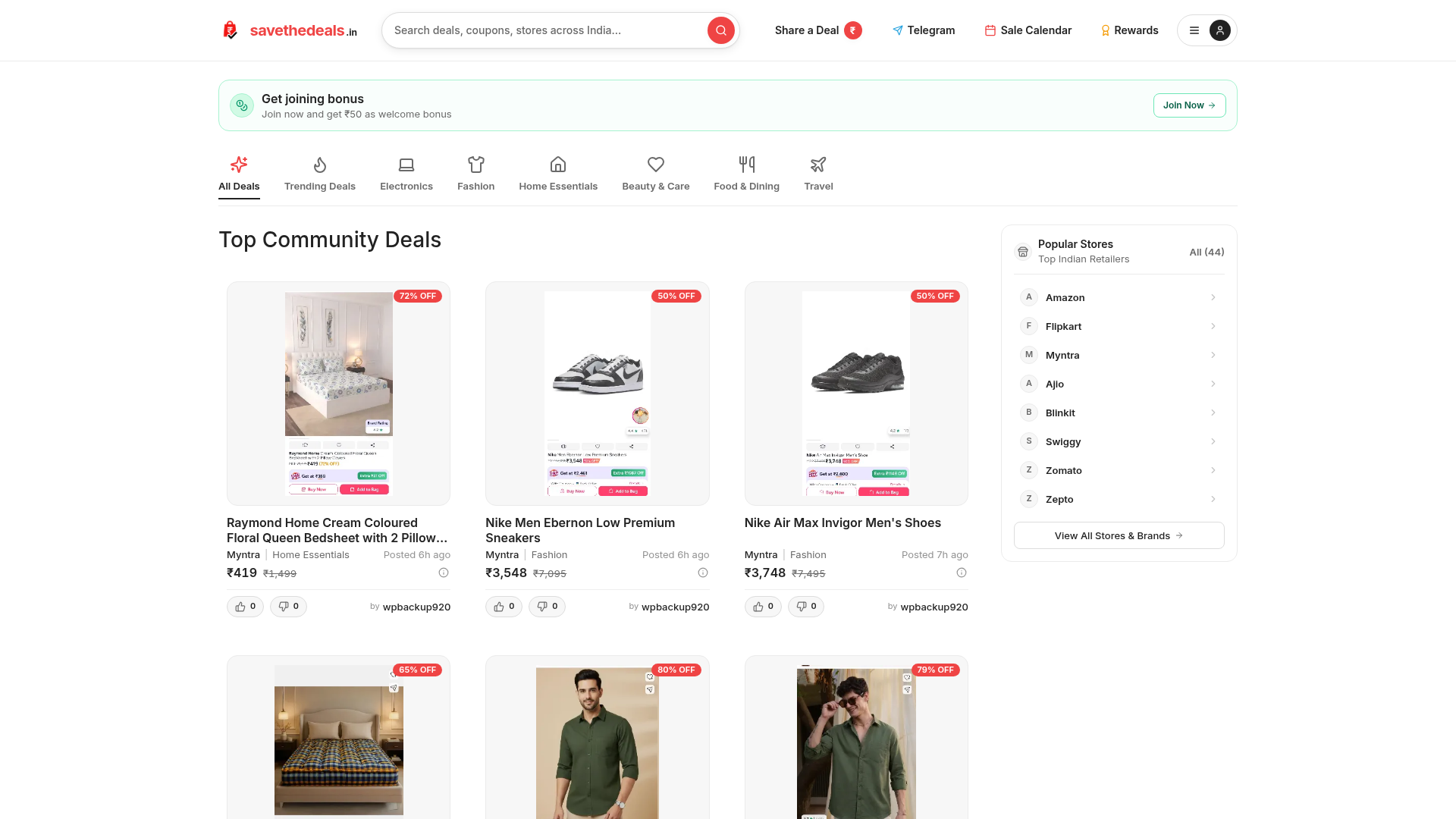Like the Nike Ebernon sneakers deal
Screen dimensions: 1456x819
(x=504, y=607)
